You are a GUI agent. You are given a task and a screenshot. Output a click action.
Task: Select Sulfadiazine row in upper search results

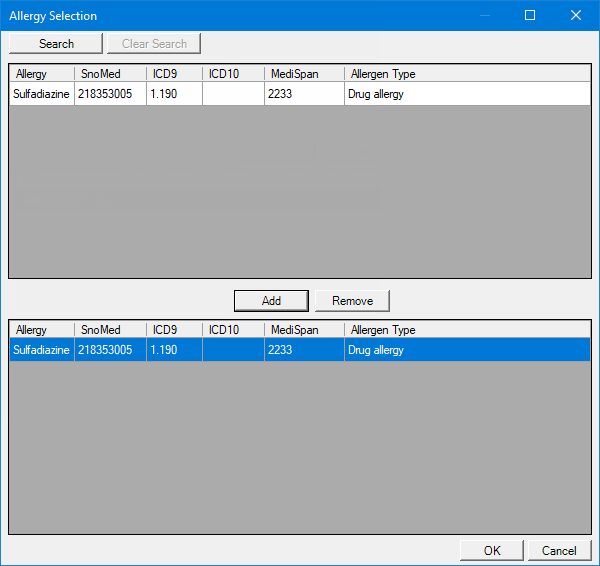coord(42,94)
